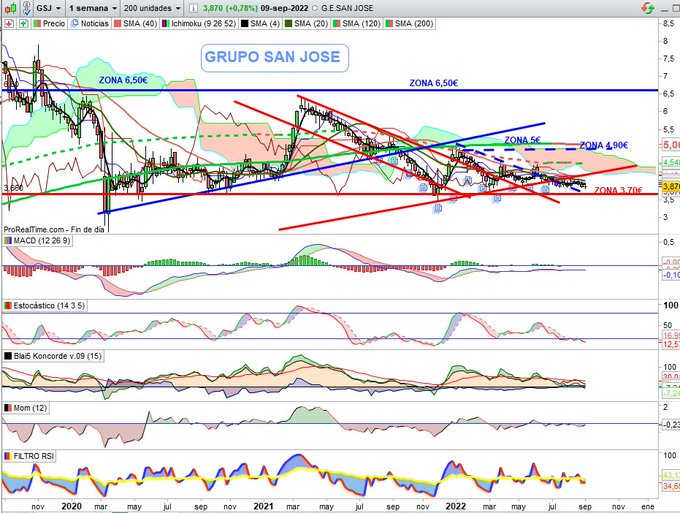Minimize the chart window
680x513 pixels.
click(665, 9)
